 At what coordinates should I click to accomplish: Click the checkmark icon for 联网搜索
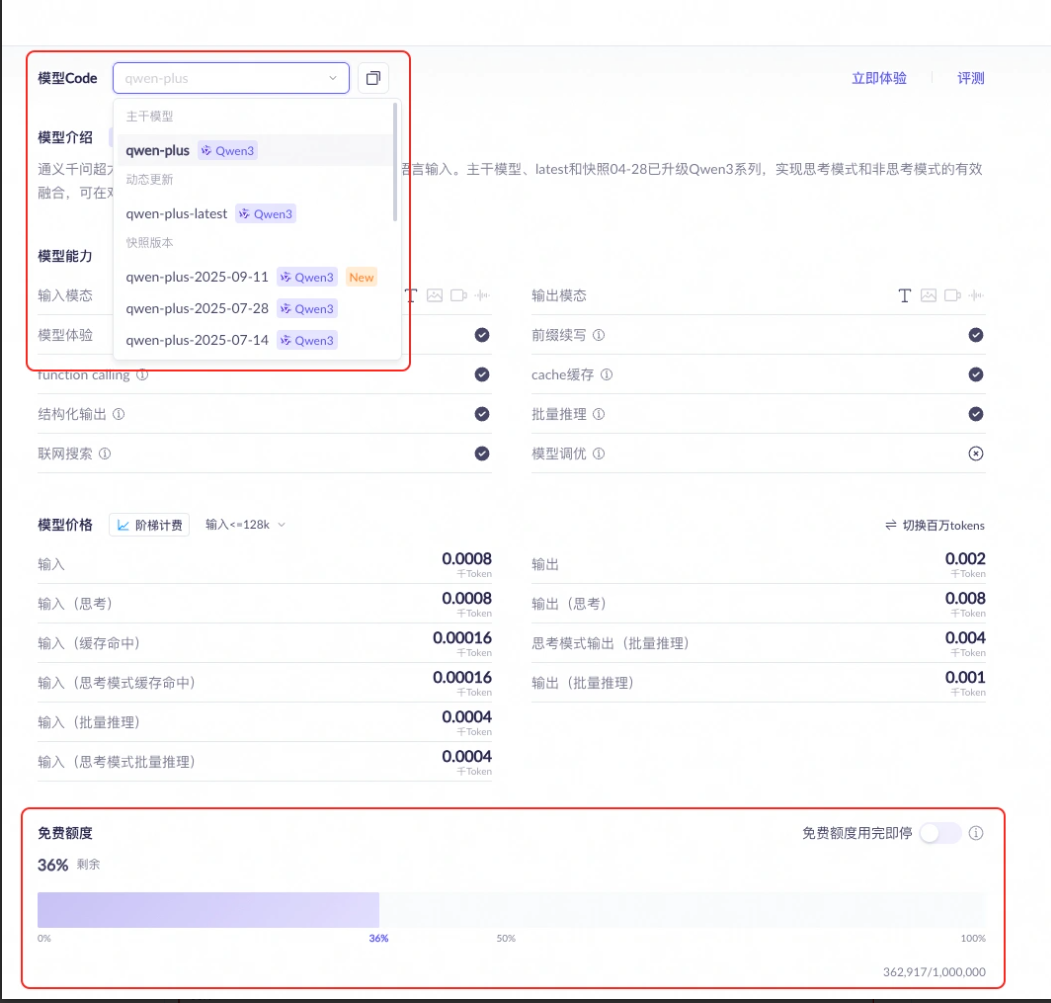[482, 453]
